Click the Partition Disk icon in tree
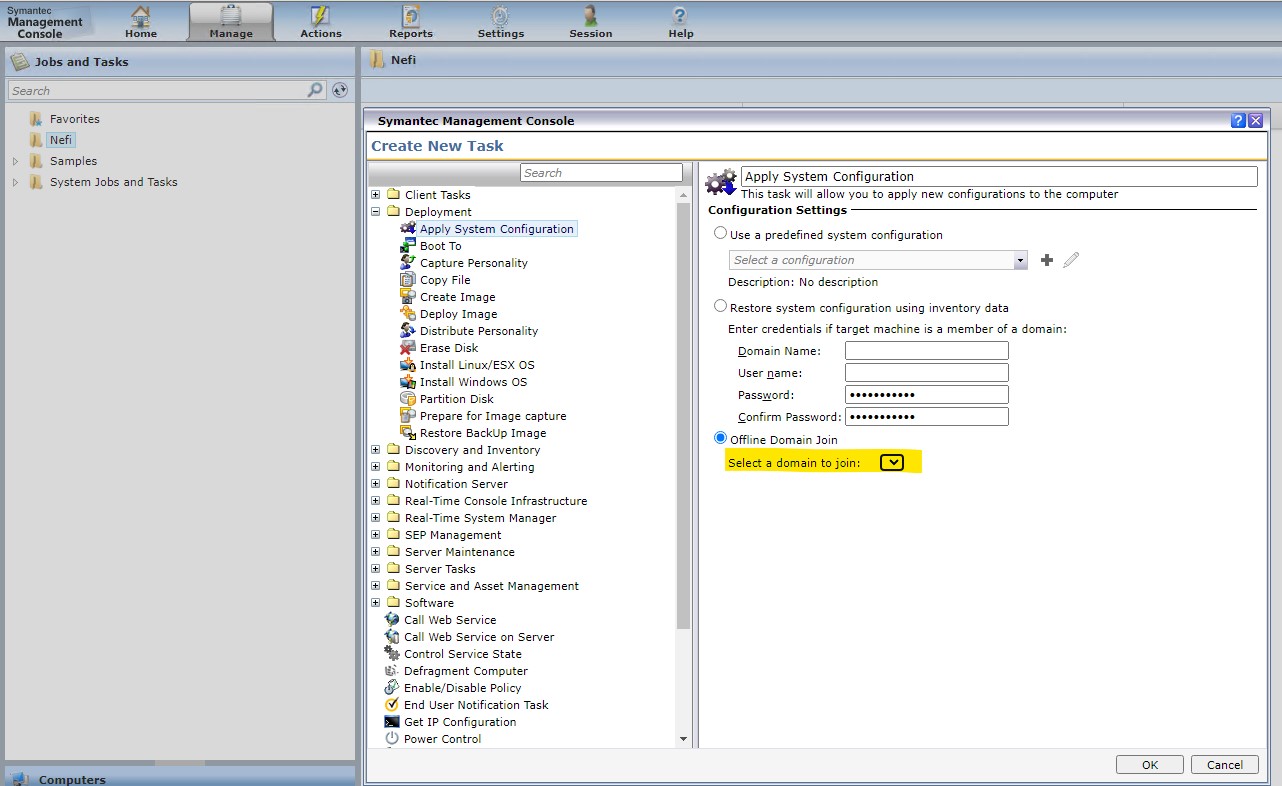Screen dimensions: 1282x786 point(408,399)
